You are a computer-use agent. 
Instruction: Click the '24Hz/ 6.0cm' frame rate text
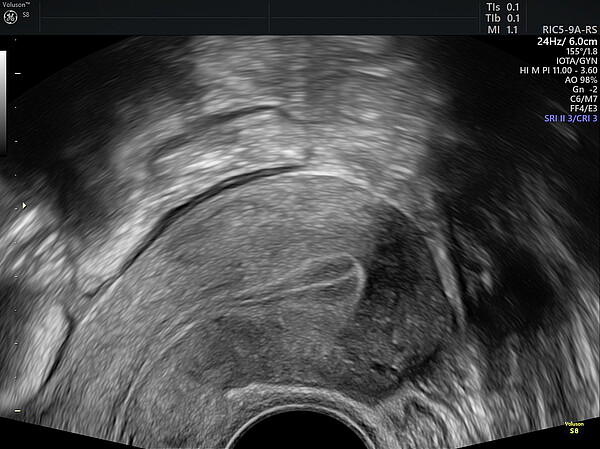pyautogui.click(x=567, y=41)
